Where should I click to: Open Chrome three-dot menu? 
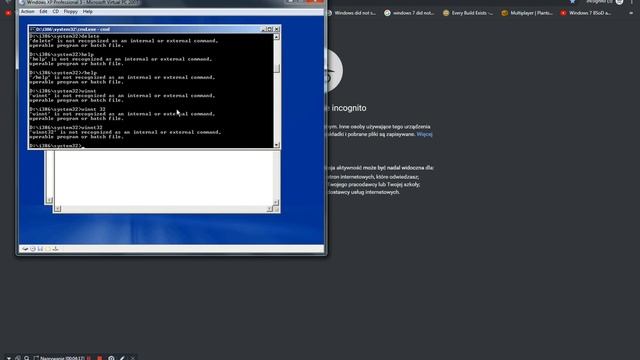click(x=633, y=2)
